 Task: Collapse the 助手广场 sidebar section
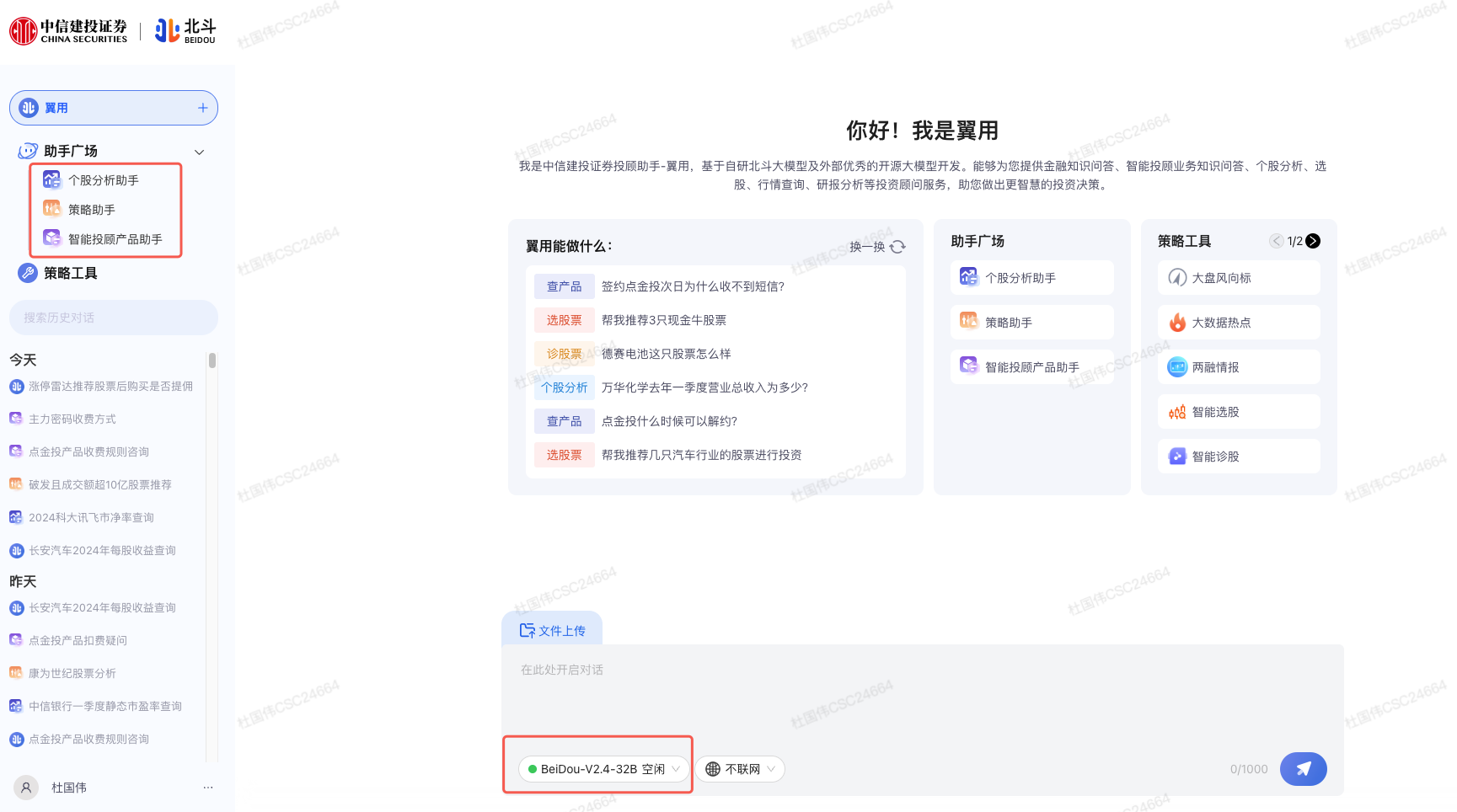tap(200, 152)
